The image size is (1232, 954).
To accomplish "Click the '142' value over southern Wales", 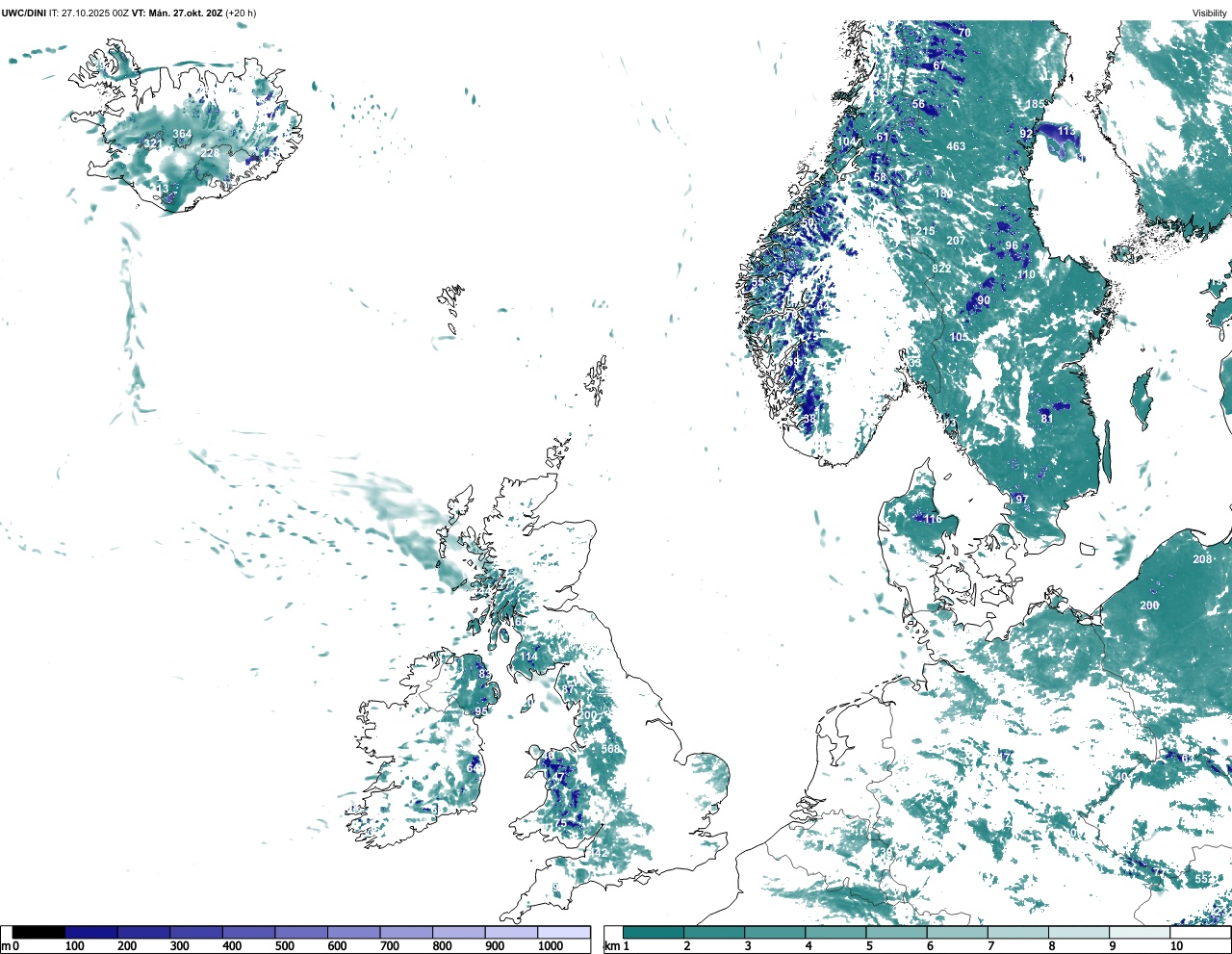I will 600,853.
